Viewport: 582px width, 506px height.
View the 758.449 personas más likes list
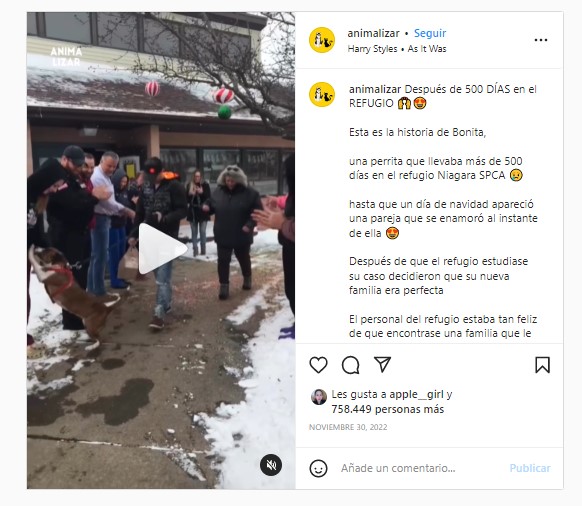[388, 409]
